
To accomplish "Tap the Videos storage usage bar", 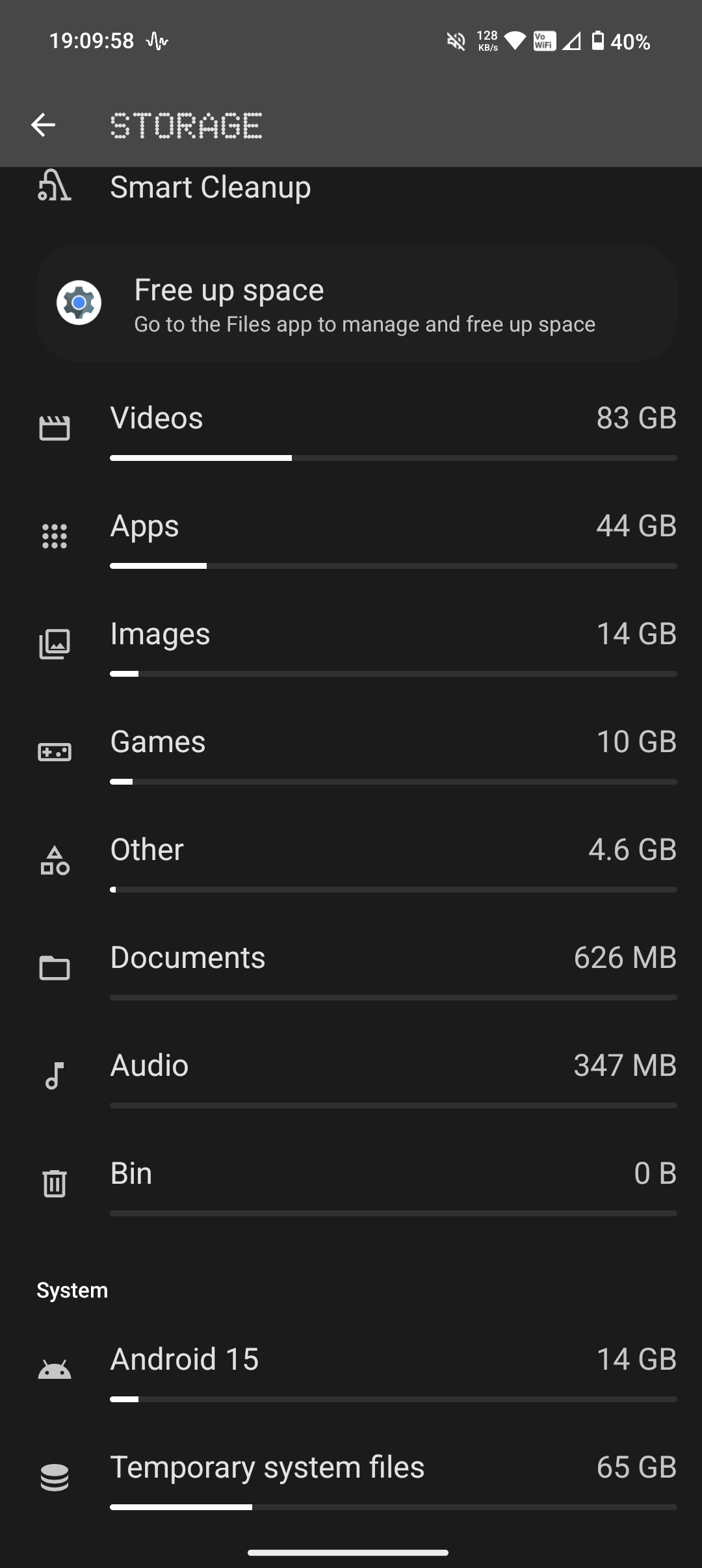I will coord(393,458).
